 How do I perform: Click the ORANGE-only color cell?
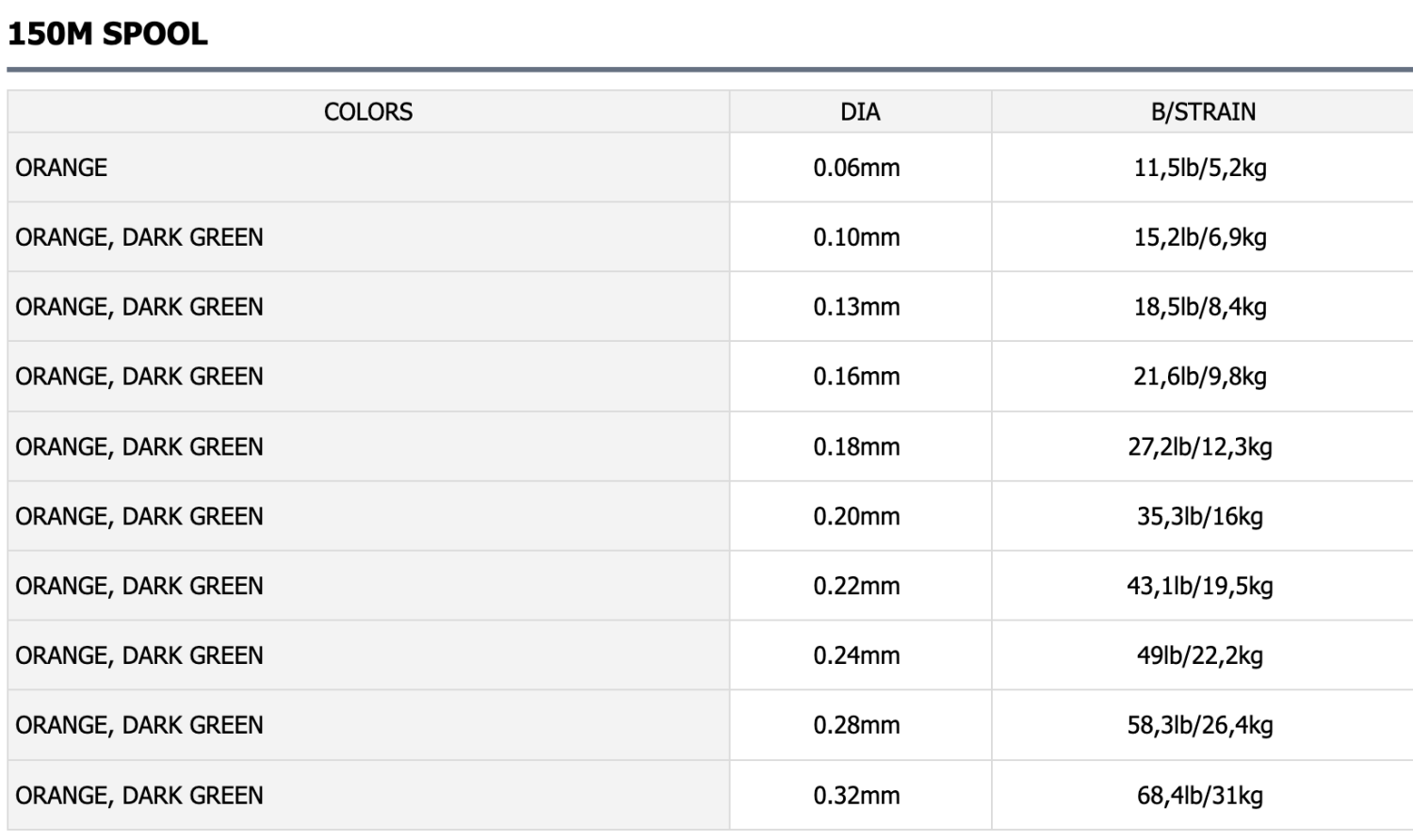coord(62,168)
